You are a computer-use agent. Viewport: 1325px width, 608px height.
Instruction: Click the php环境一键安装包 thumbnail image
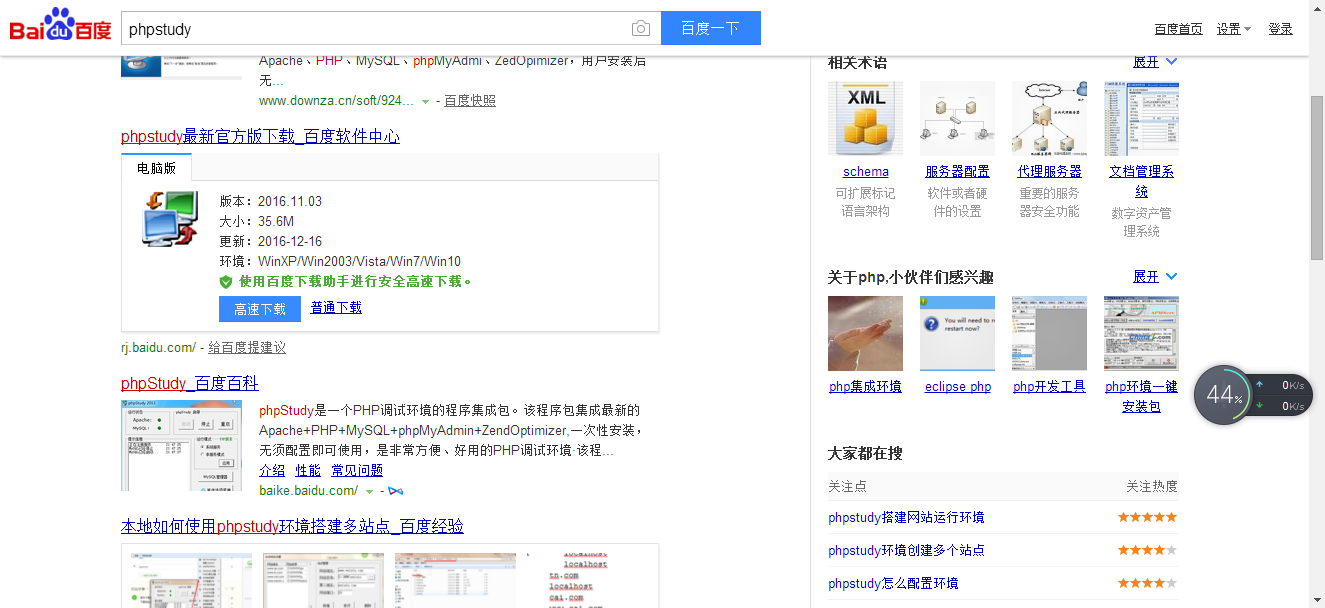coord(1141,333)
